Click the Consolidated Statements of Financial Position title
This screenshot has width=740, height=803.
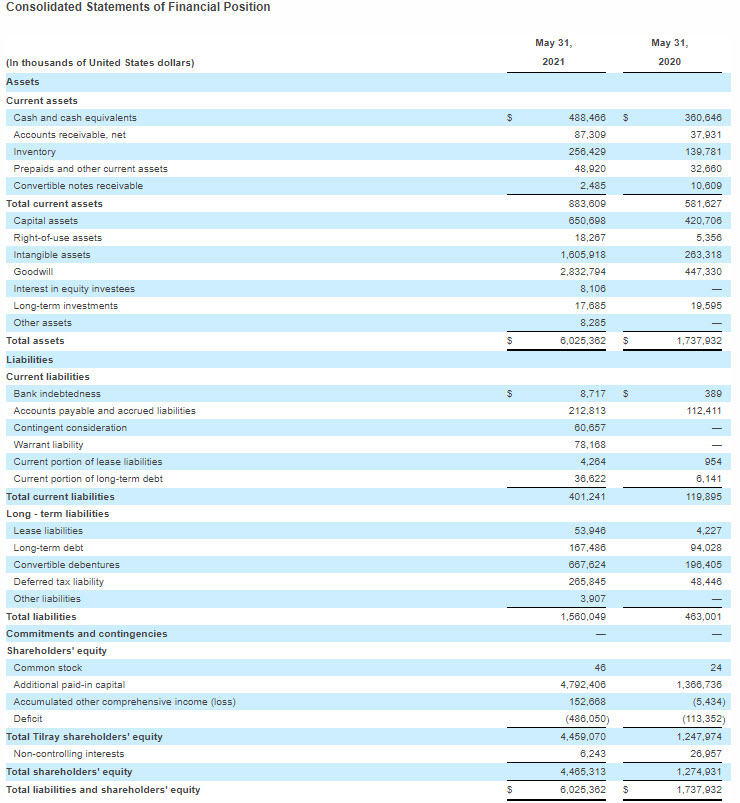click(x=138, y=8)
